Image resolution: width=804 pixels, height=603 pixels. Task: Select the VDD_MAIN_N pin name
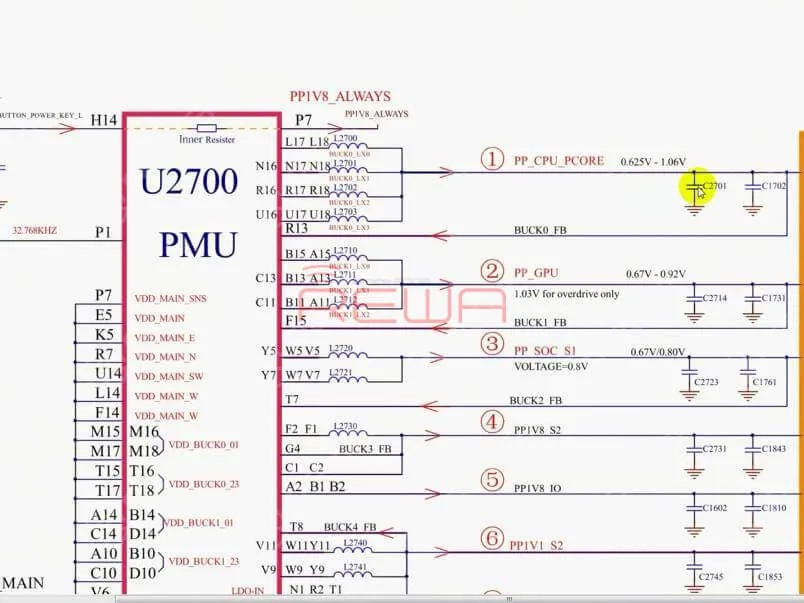point(165,357)
